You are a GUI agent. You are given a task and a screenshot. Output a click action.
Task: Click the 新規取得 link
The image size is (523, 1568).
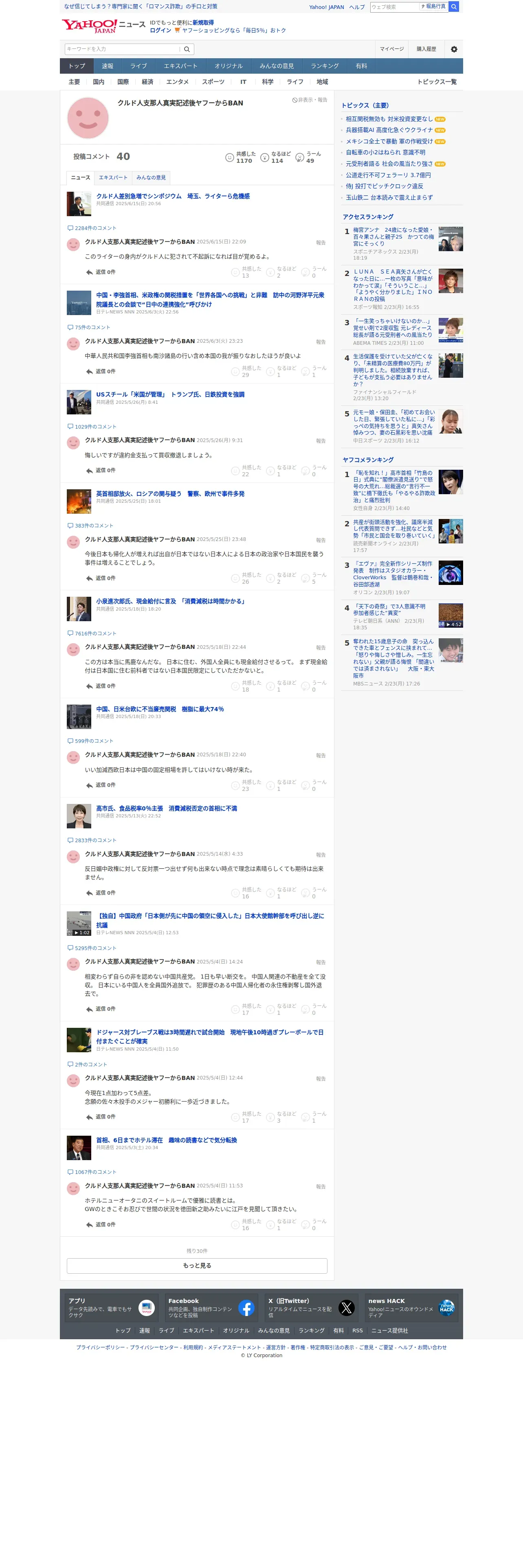tap(203, 22)
